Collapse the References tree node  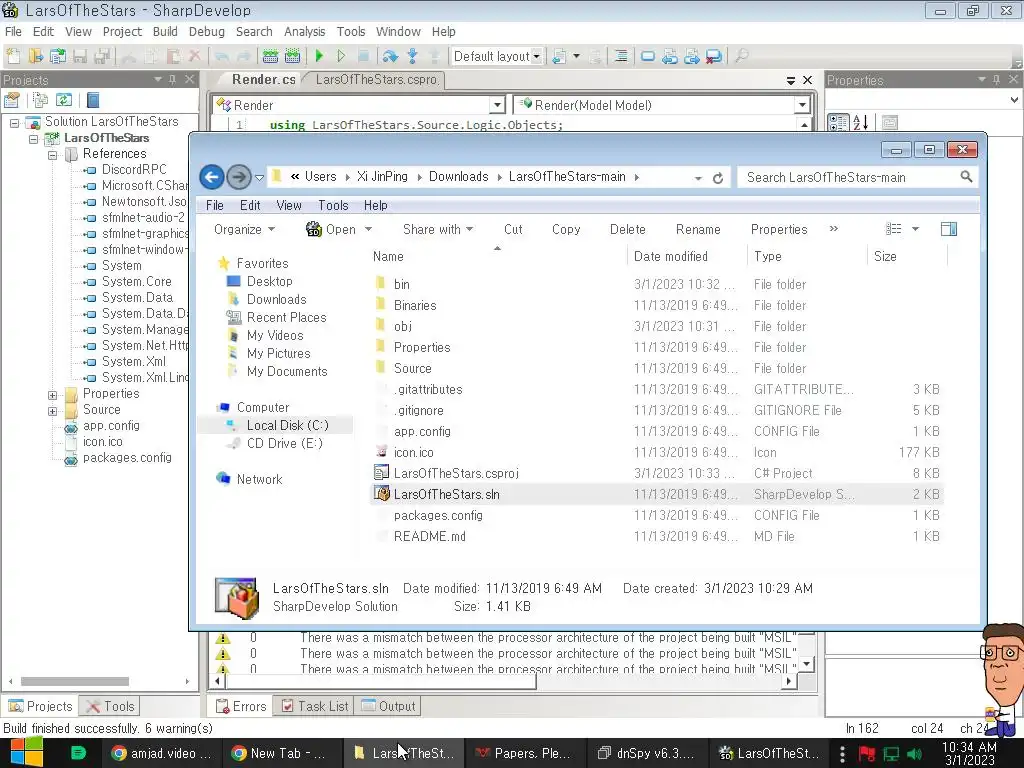click(x=52, y=155)
